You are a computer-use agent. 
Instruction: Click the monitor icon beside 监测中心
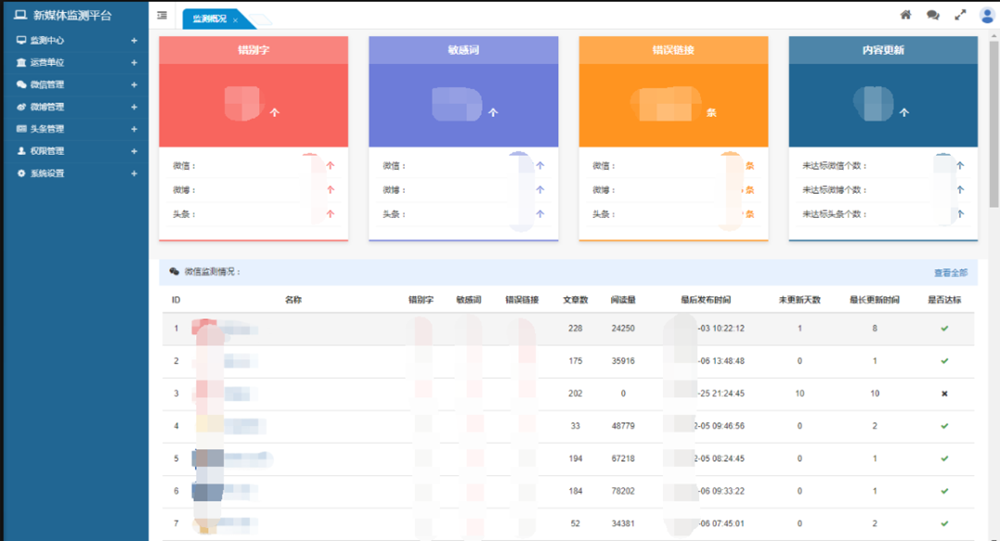[22, 41]
